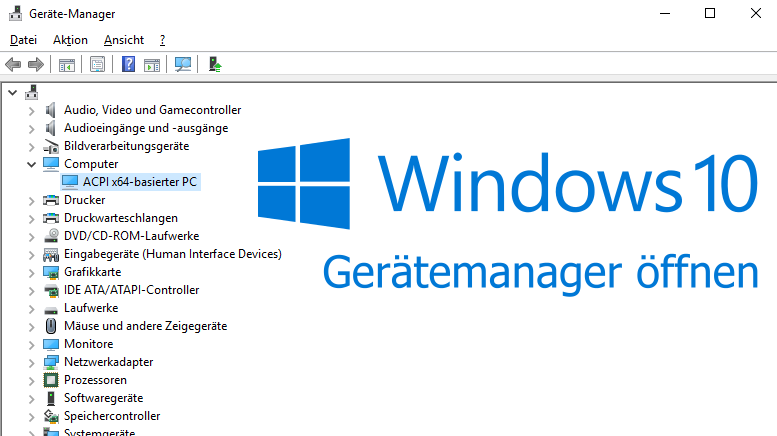Image resolution: width=777 pixels, height=436 pixels.
Task: Maximize the Geräte-Manager window
Action: point(710,13)
